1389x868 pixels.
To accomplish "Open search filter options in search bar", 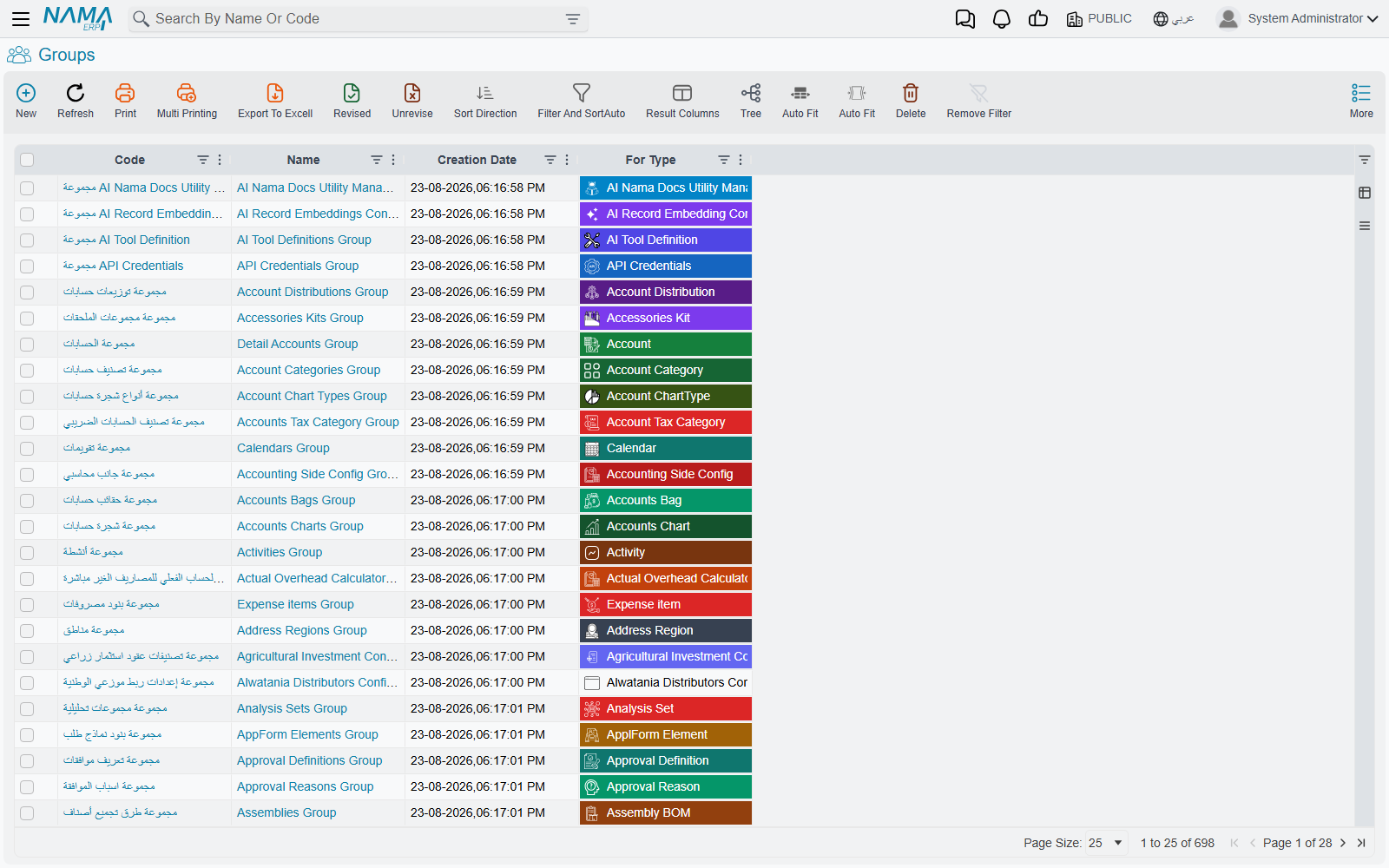I will (573, 19).
